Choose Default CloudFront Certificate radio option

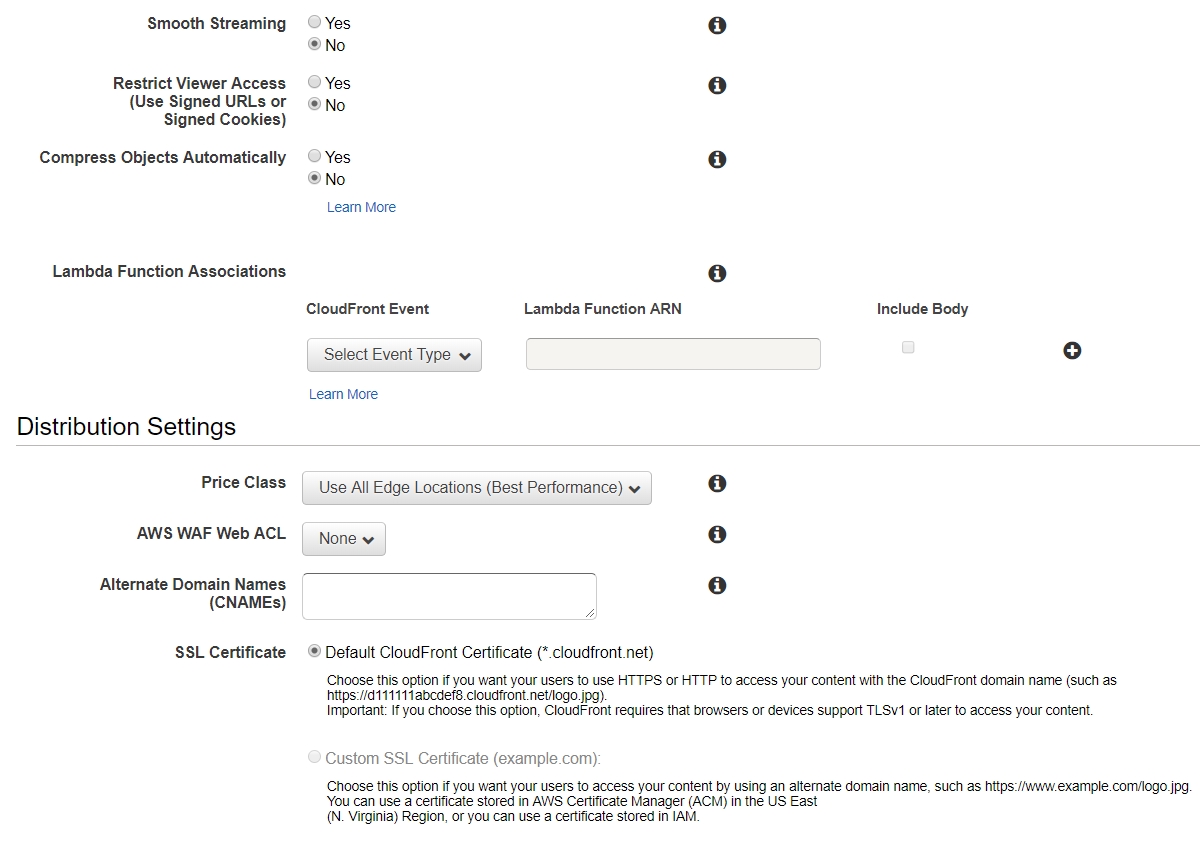point(315,651)
